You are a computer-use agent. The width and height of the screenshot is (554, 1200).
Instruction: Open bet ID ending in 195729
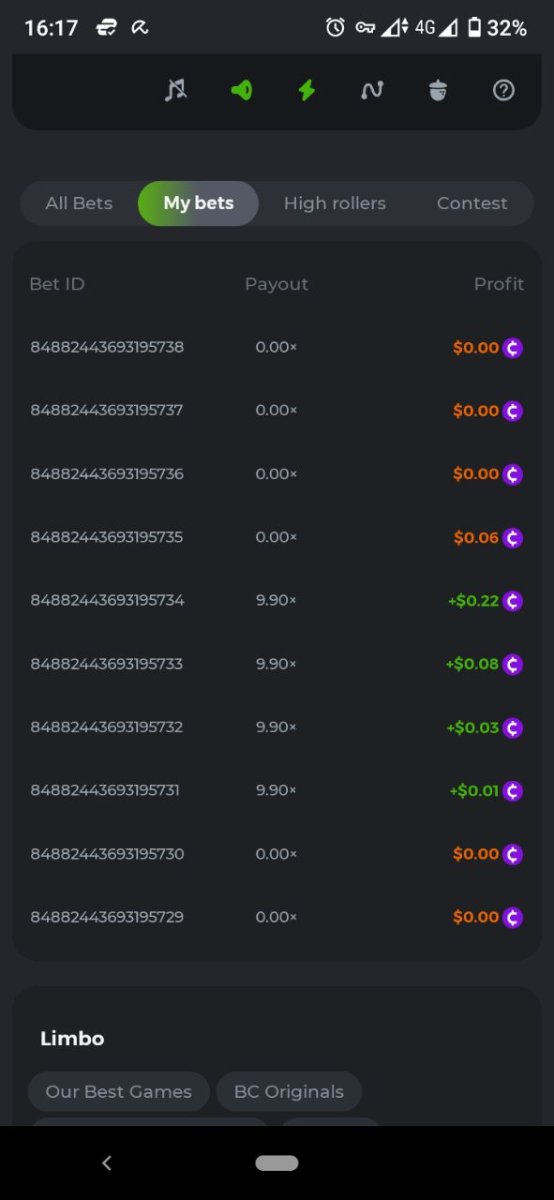tap(107, 917)
